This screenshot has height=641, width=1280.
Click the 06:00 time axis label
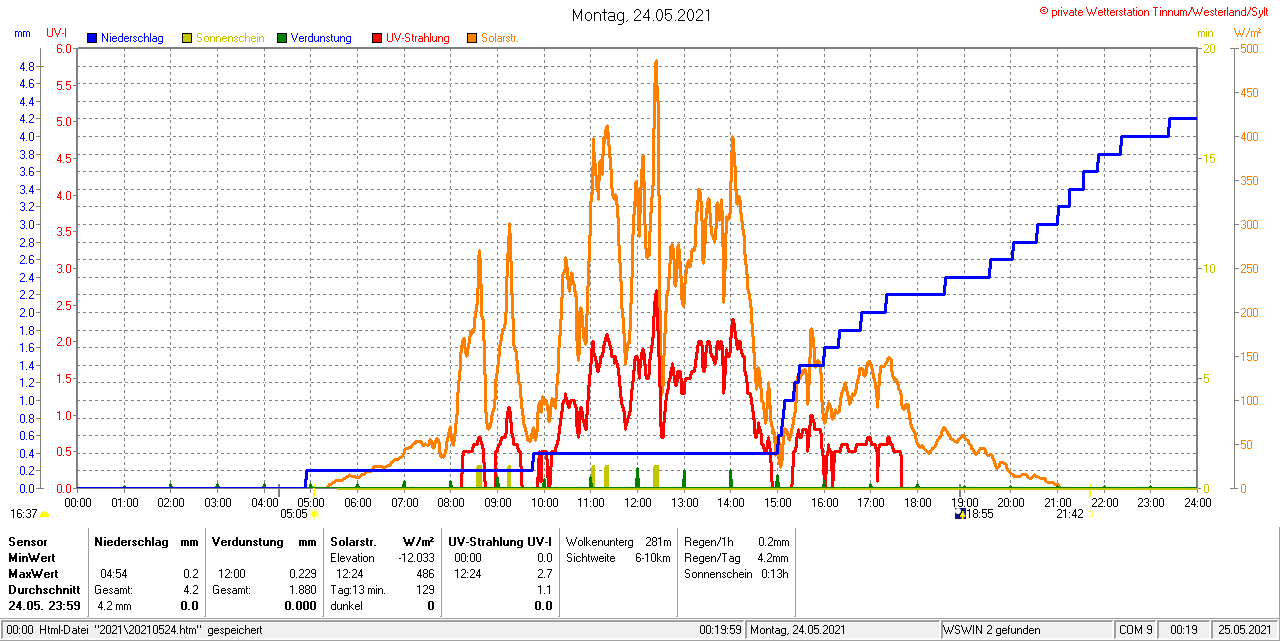358,501
